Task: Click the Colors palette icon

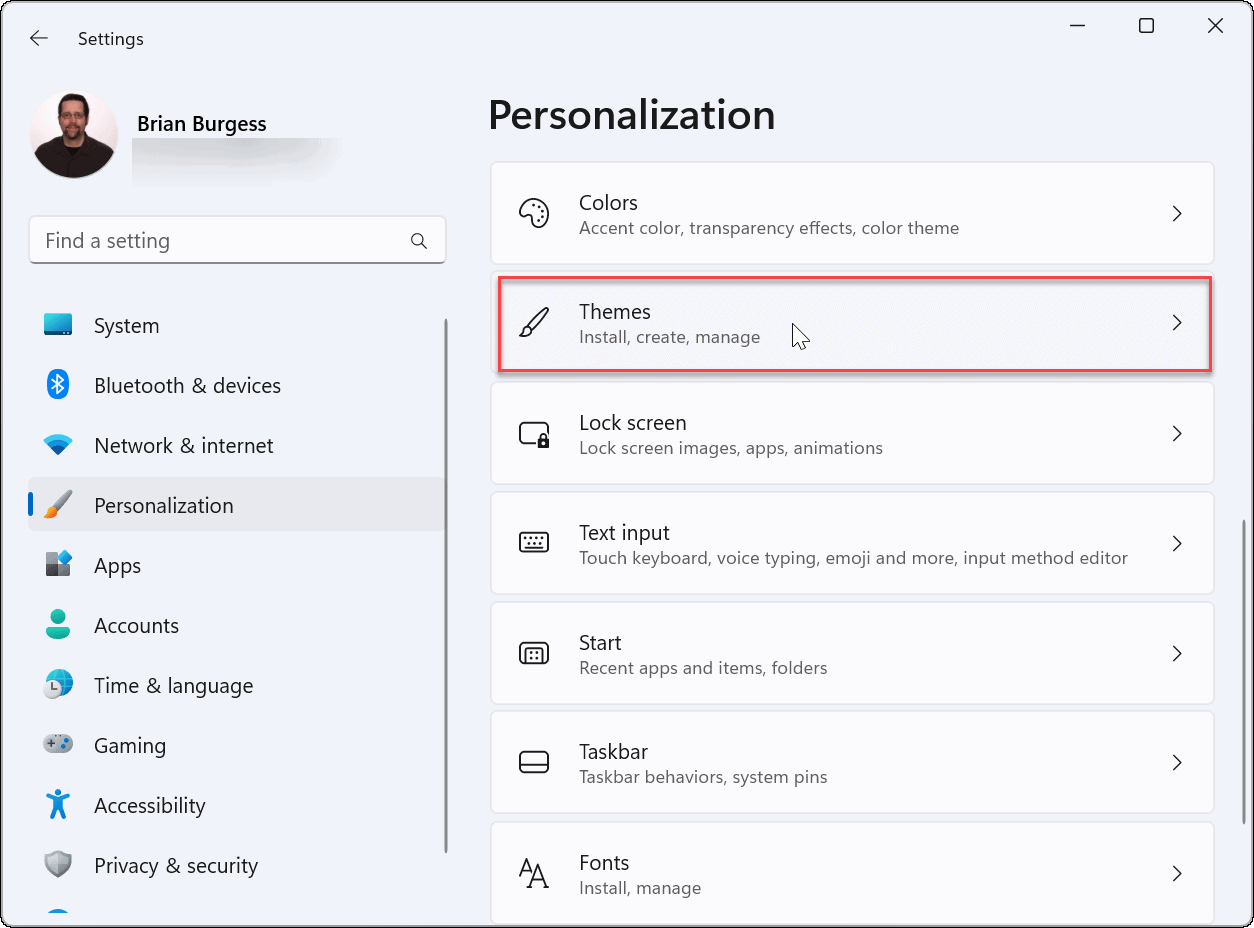Action: tap(534, 213)
